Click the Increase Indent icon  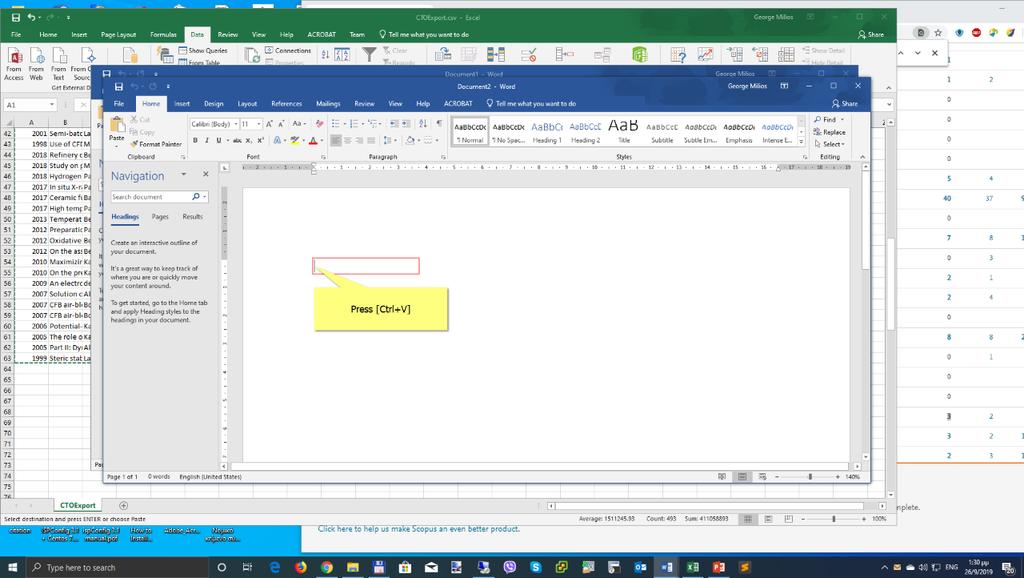(x=406, y=123)
